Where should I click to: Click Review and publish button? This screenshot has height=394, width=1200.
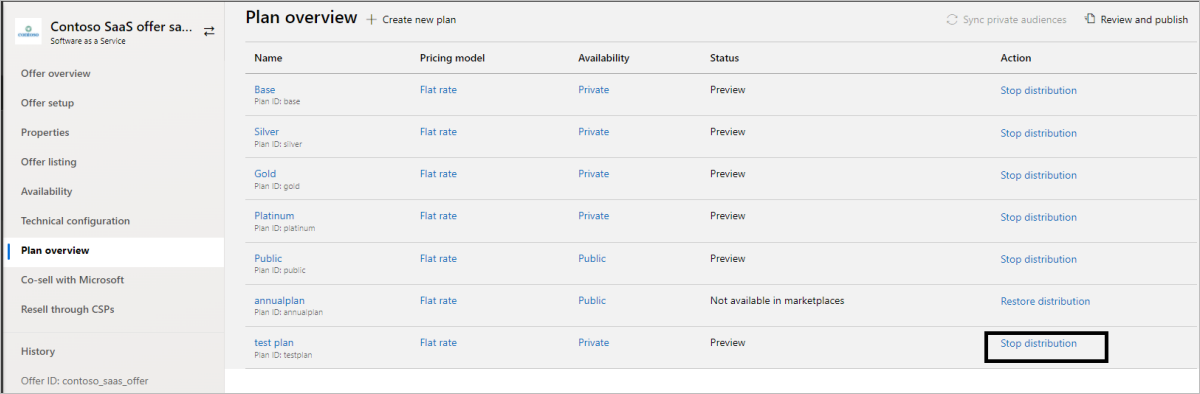1136,20
